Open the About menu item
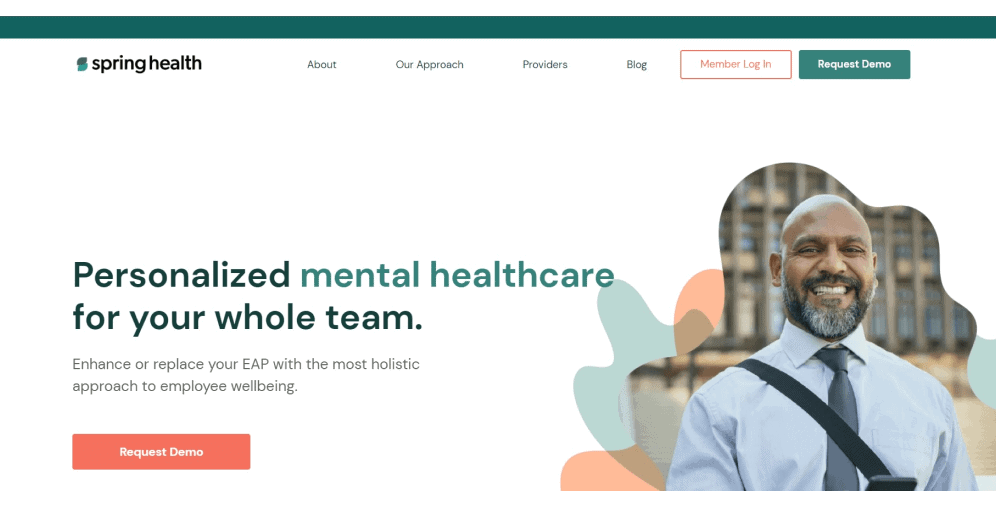The image size is (996, 506). (x=321, y=65)
